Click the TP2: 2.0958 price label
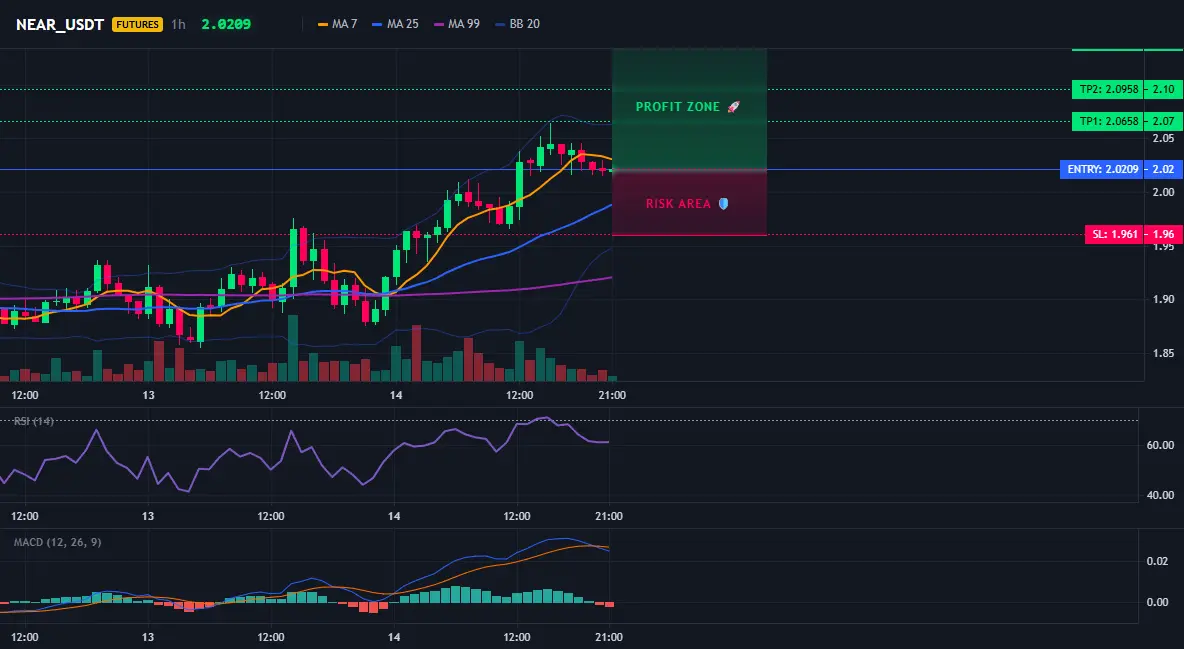Viewport: 1184px width, 649px height. point(1107,89)
